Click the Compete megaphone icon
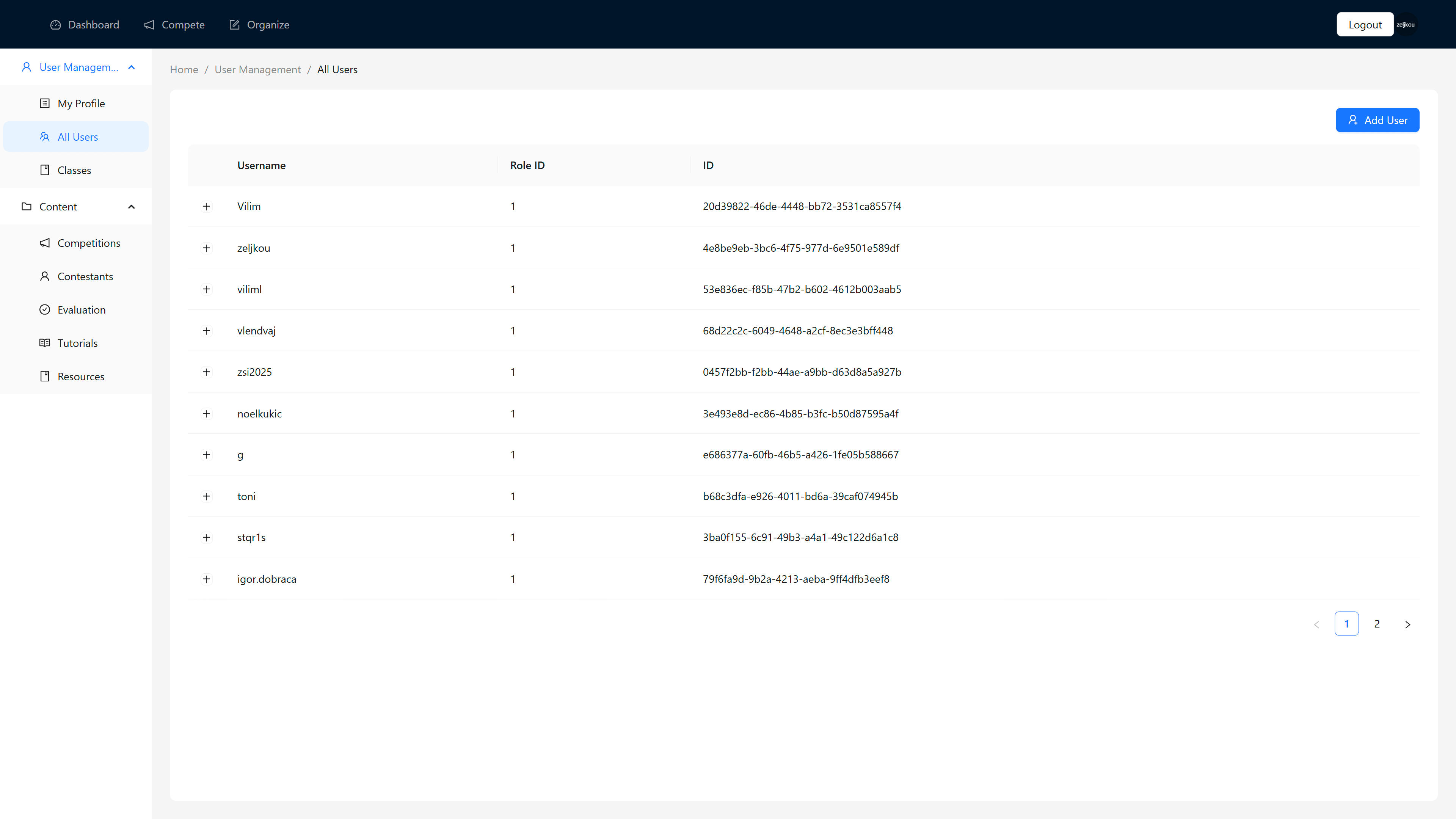This screenshot has width=1456, height=819. pyautogui.click(x=149, y=25)
